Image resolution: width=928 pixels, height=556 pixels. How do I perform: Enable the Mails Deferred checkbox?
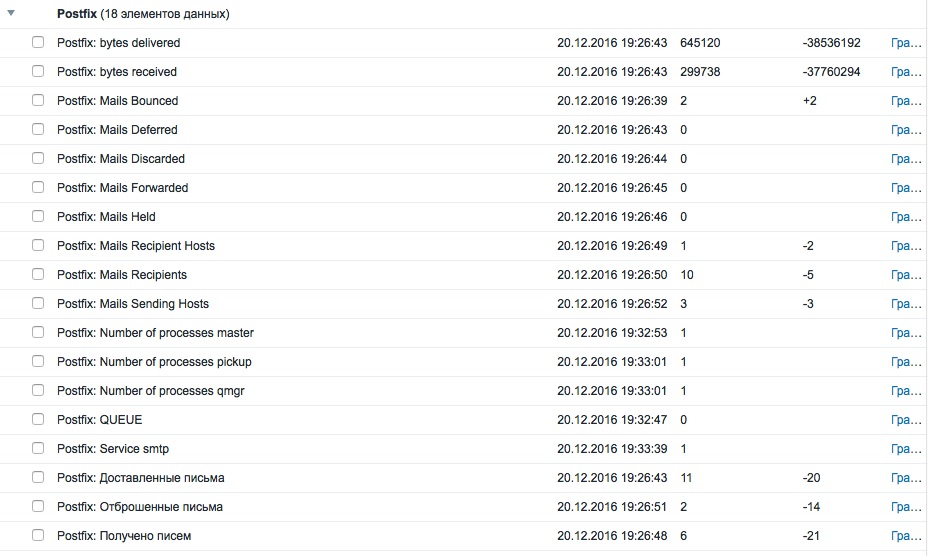(x=38, y=130)
